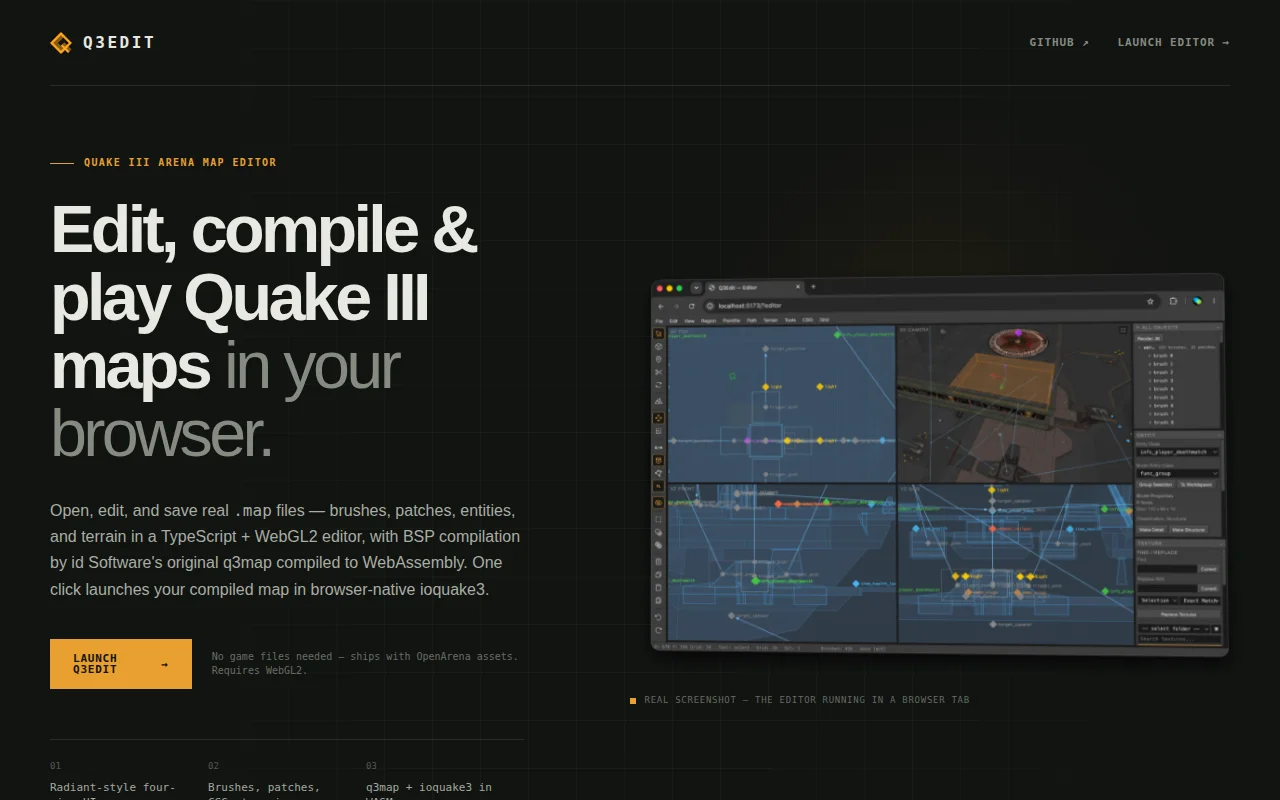Click the 'Edit, compile &' headline text

point(263,229)
